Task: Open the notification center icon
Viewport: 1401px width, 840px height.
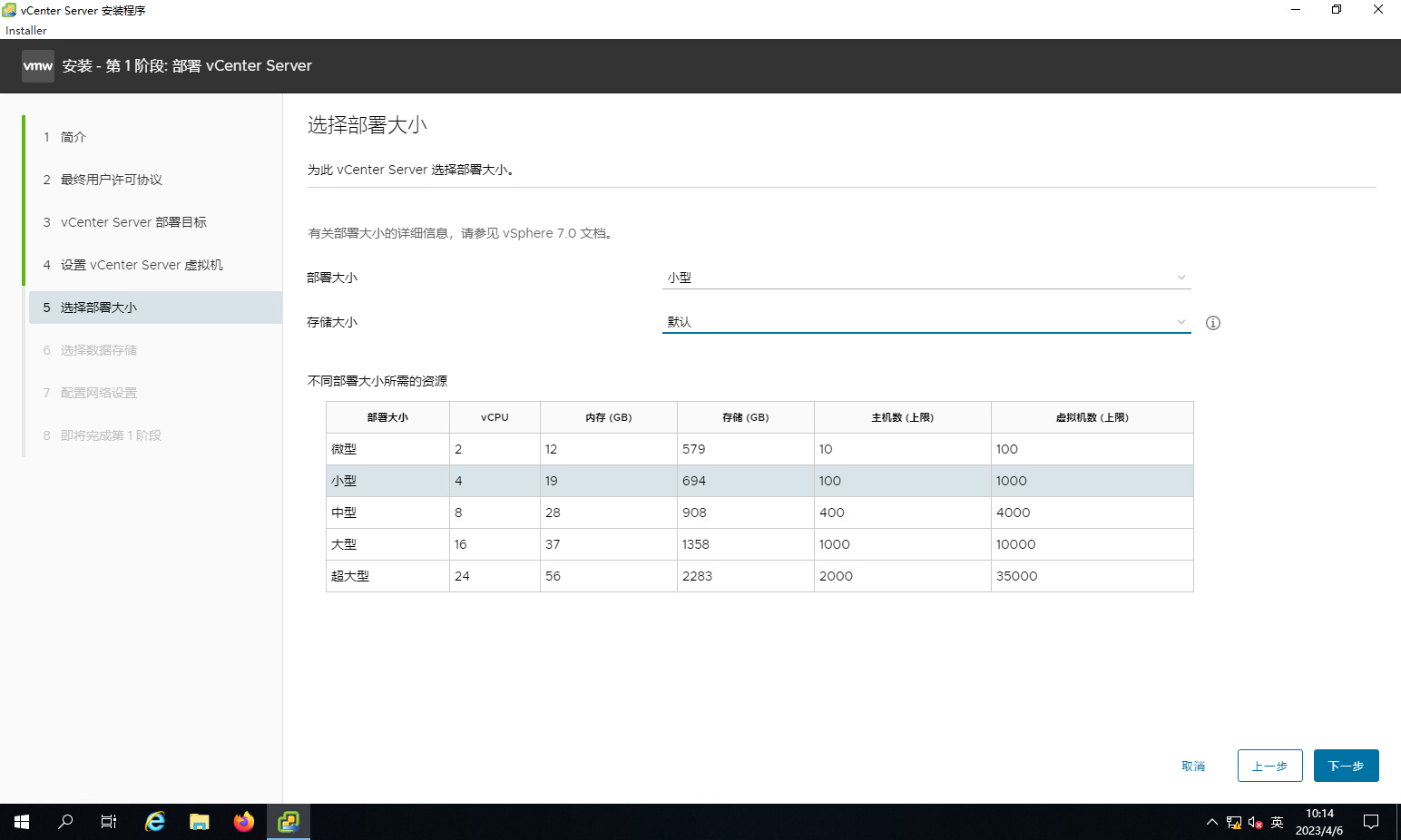Action: point(1371,822)
